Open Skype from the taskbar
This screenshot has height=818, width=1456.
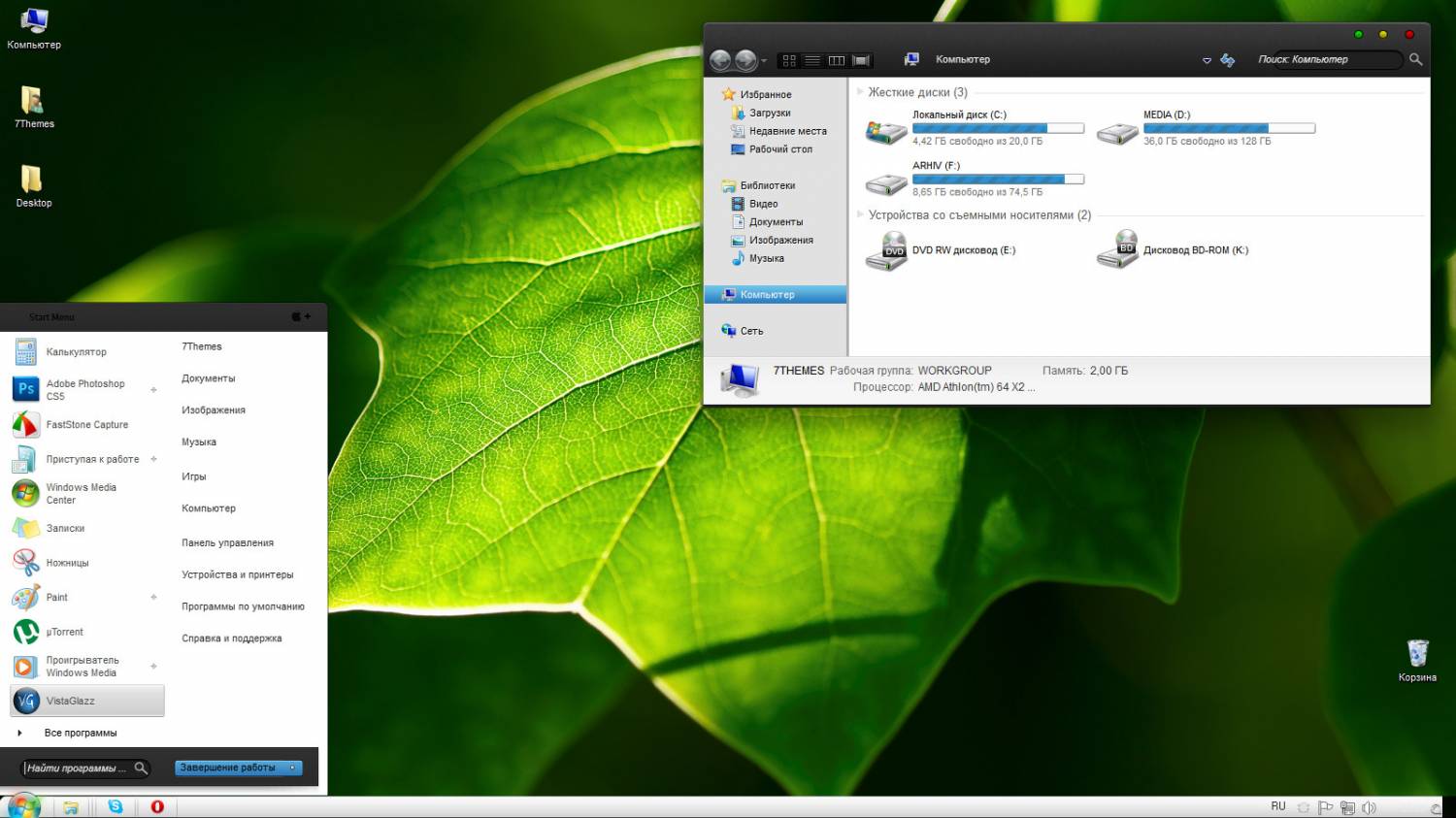116,806
